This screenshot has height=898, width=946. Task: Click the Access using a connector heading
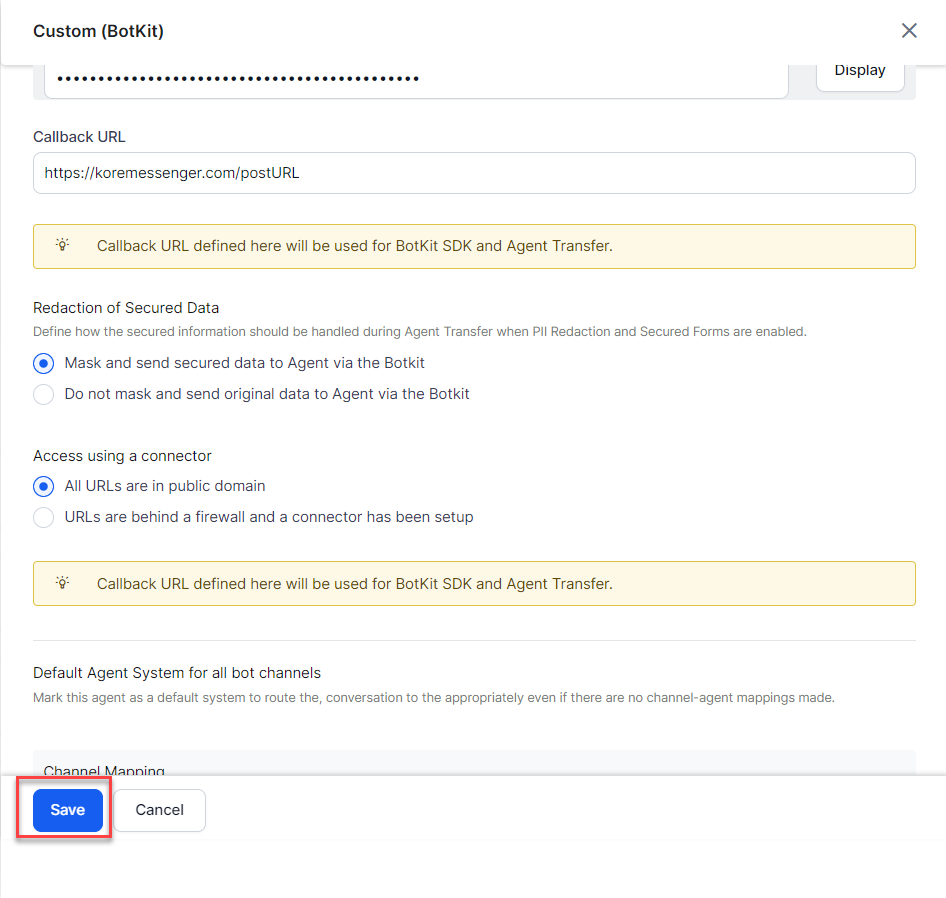[x=122, y=456]
